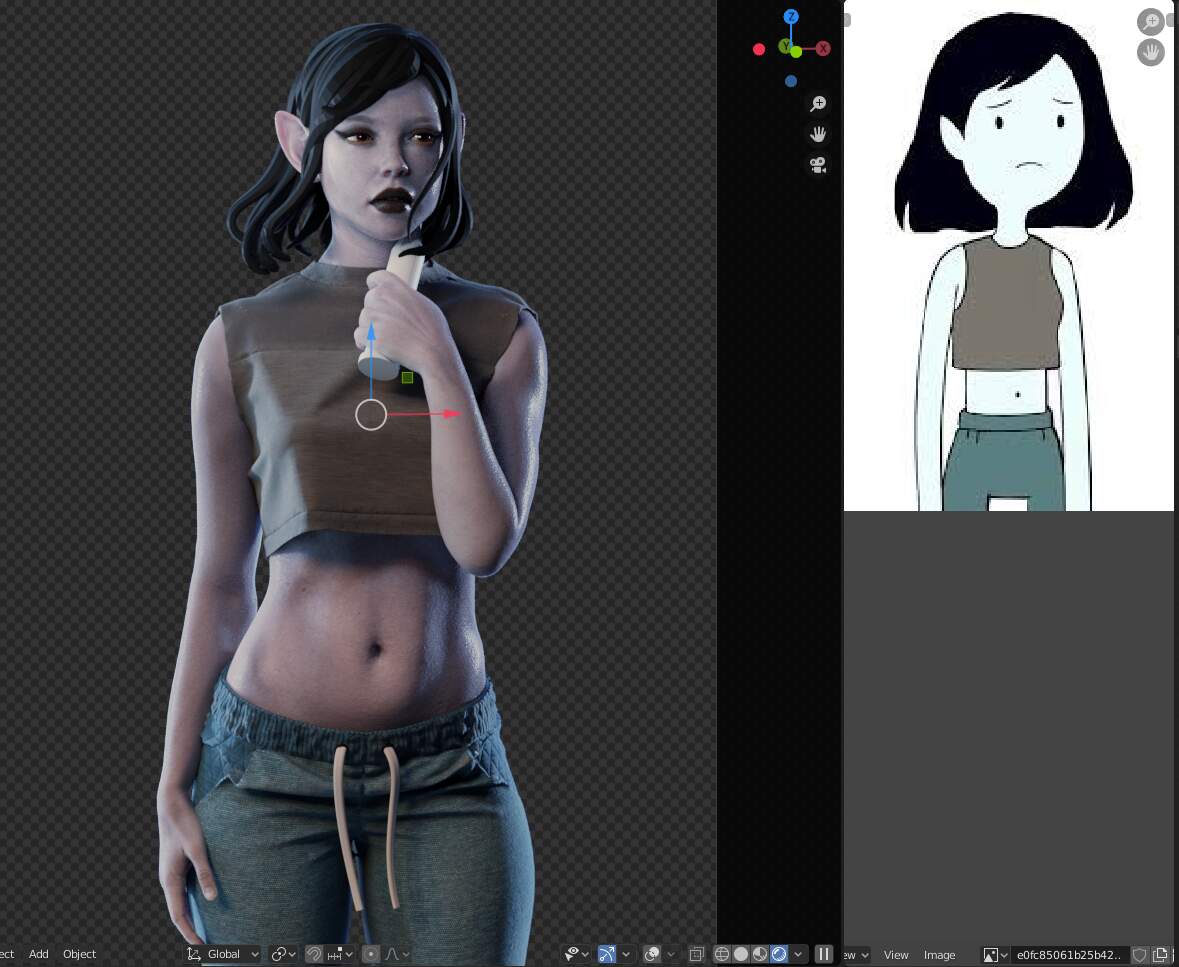
Task: Click the viewport pan hand icon
Action: (818, 135)
